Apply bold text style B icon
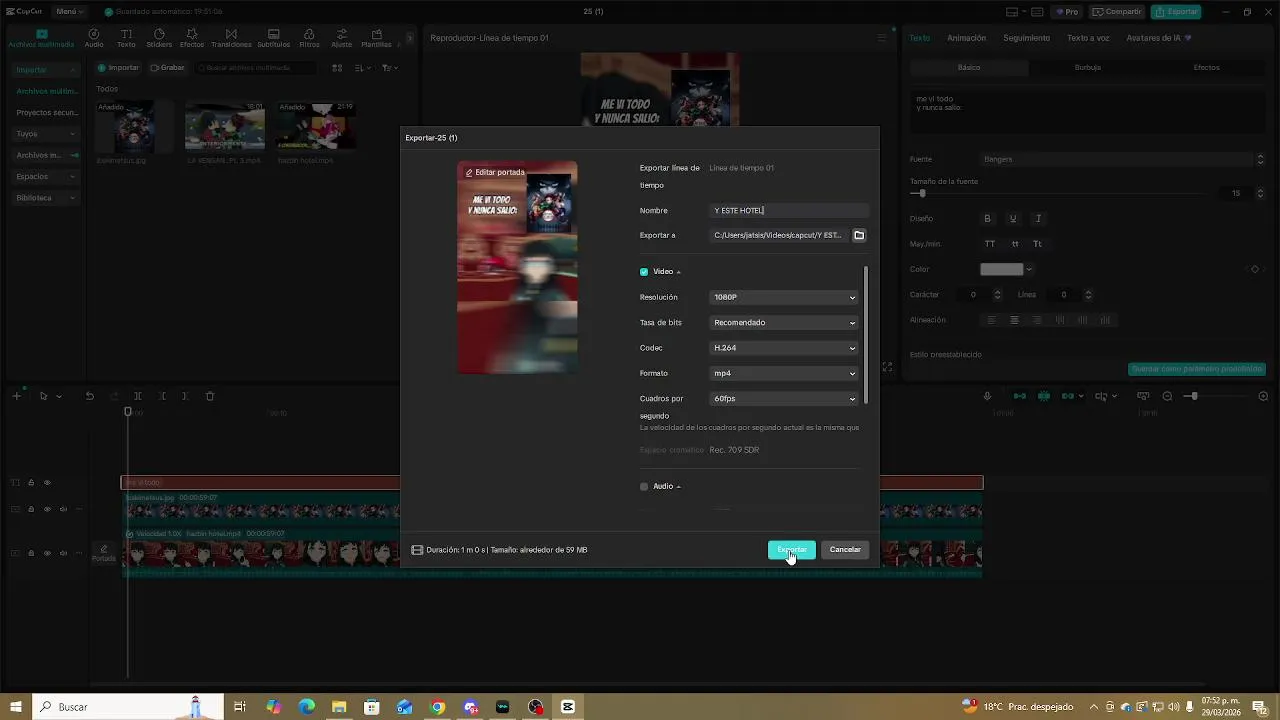 click(x=988, y=219)
